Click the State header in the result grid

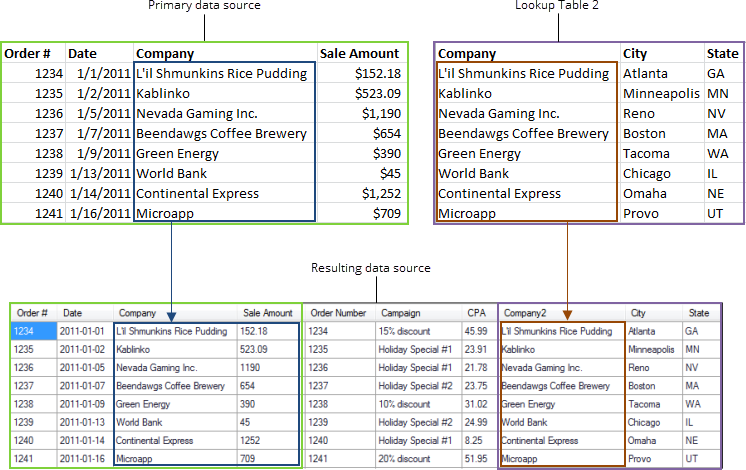[700, 313]
